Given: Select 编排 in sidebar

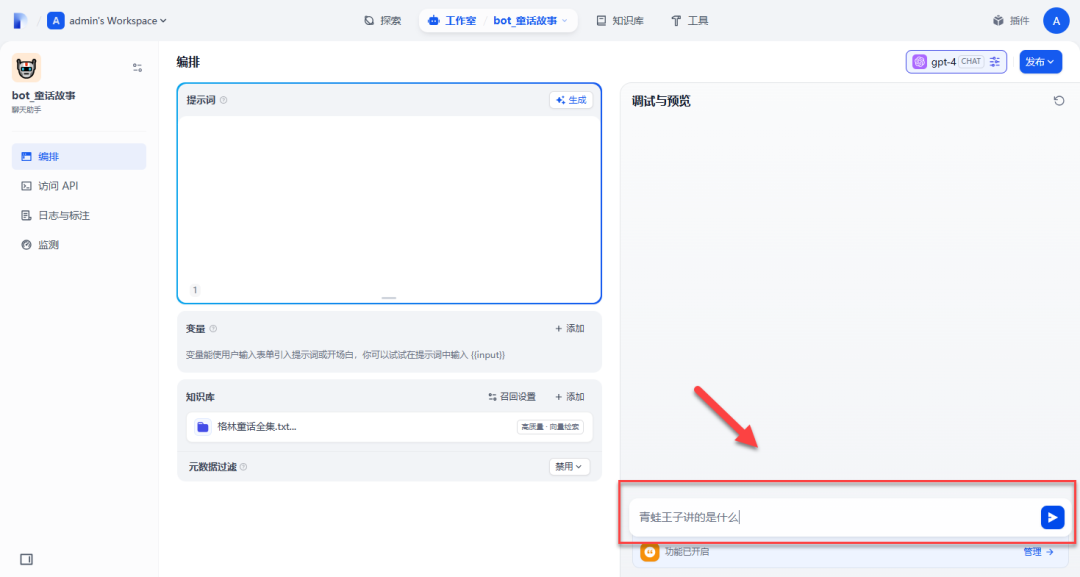Looking at the screenshot, I should coord(79,156).
